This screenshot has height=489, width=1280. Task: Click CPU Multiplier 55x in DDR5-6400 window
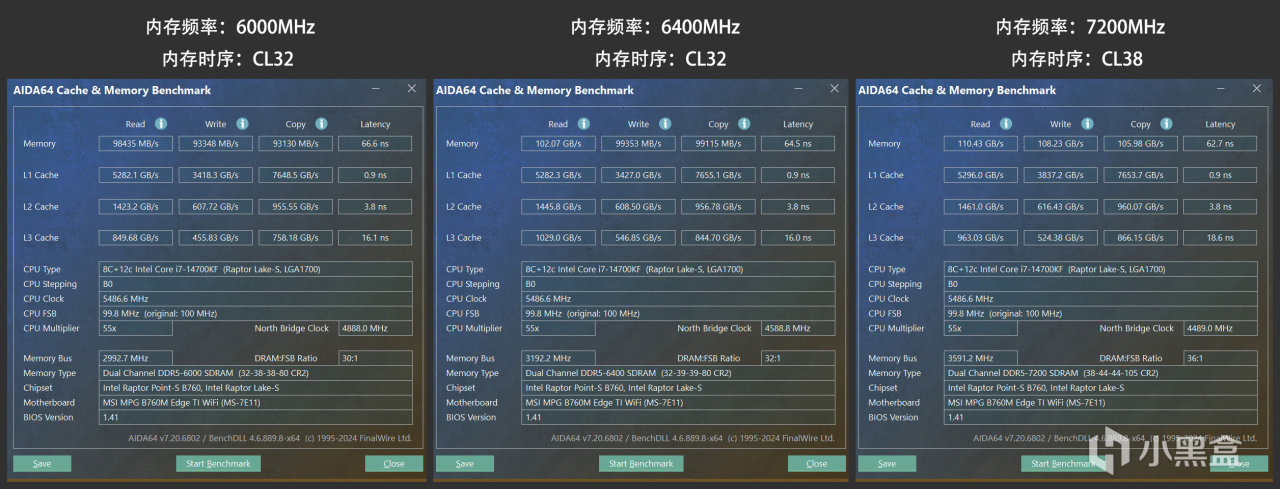click(559, 328)
